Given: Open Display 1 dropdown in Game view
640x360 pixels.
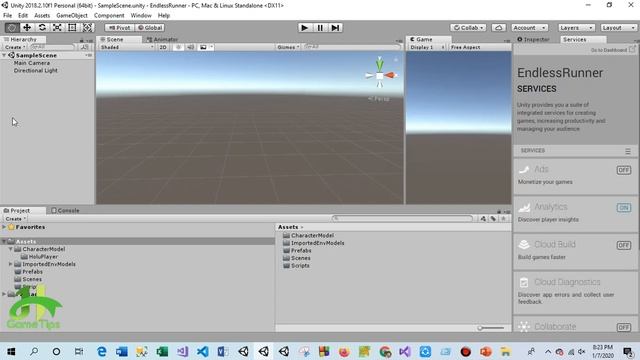Looking at the screenshot, I should pos(427,47).
